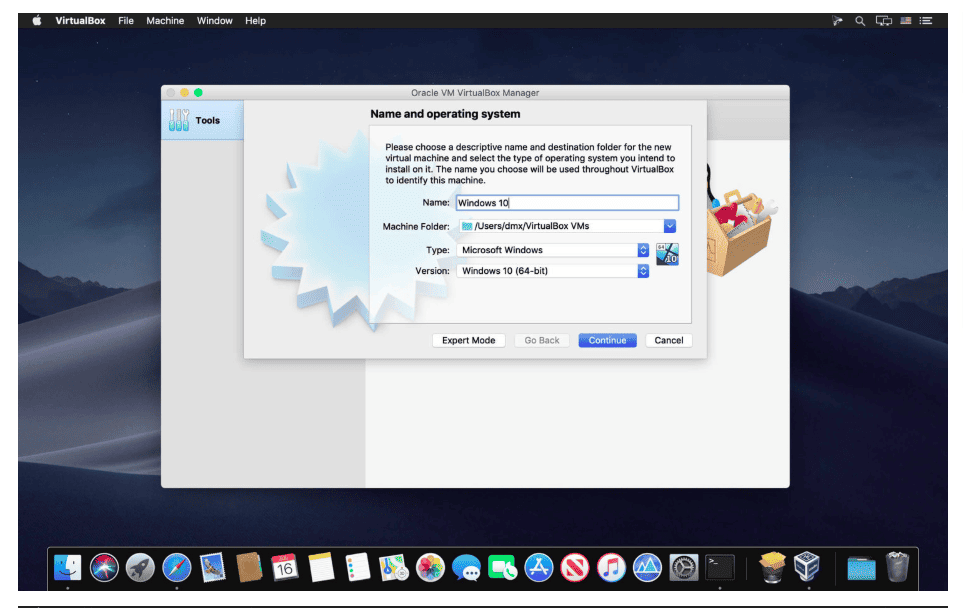Open the blue Downloads folder in dock
Image resolution: width=963 pixels, height=608 pixels.
[861, 568]
